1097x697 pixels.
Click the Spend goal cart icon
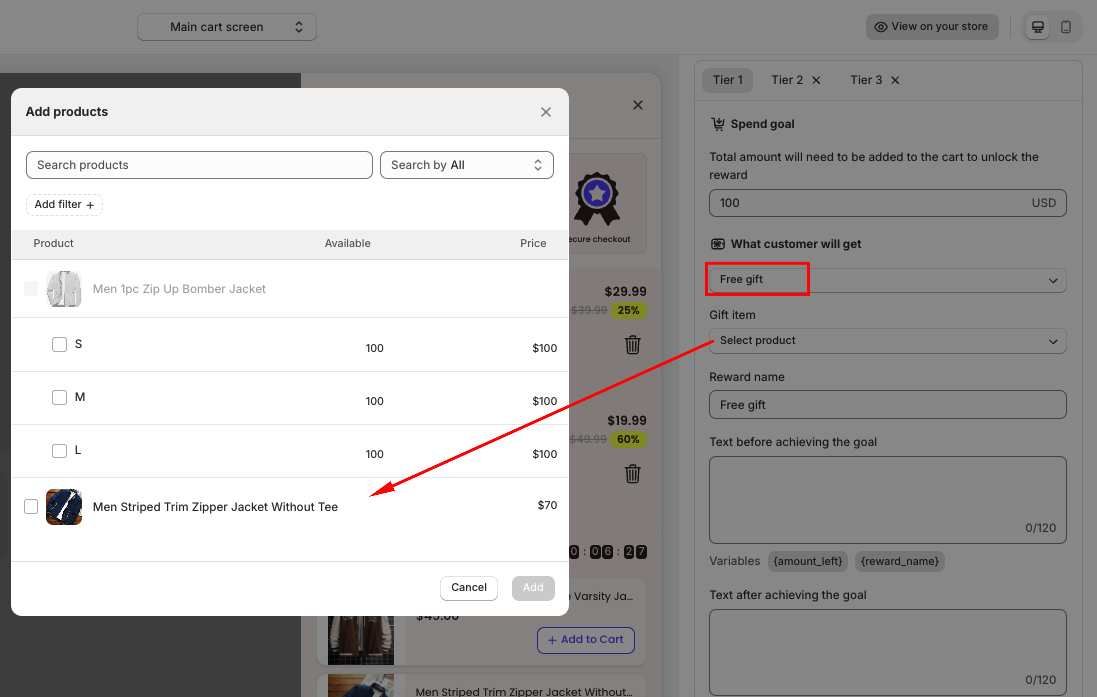[718, 124]
